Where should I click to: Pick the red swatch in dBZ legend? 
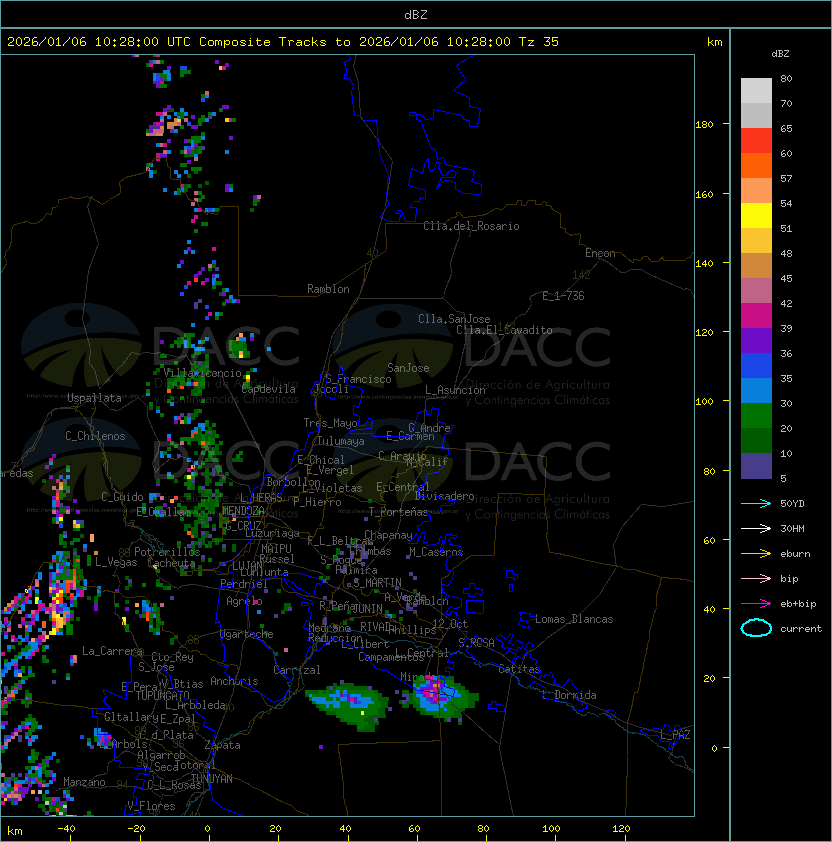coord(756,141)
